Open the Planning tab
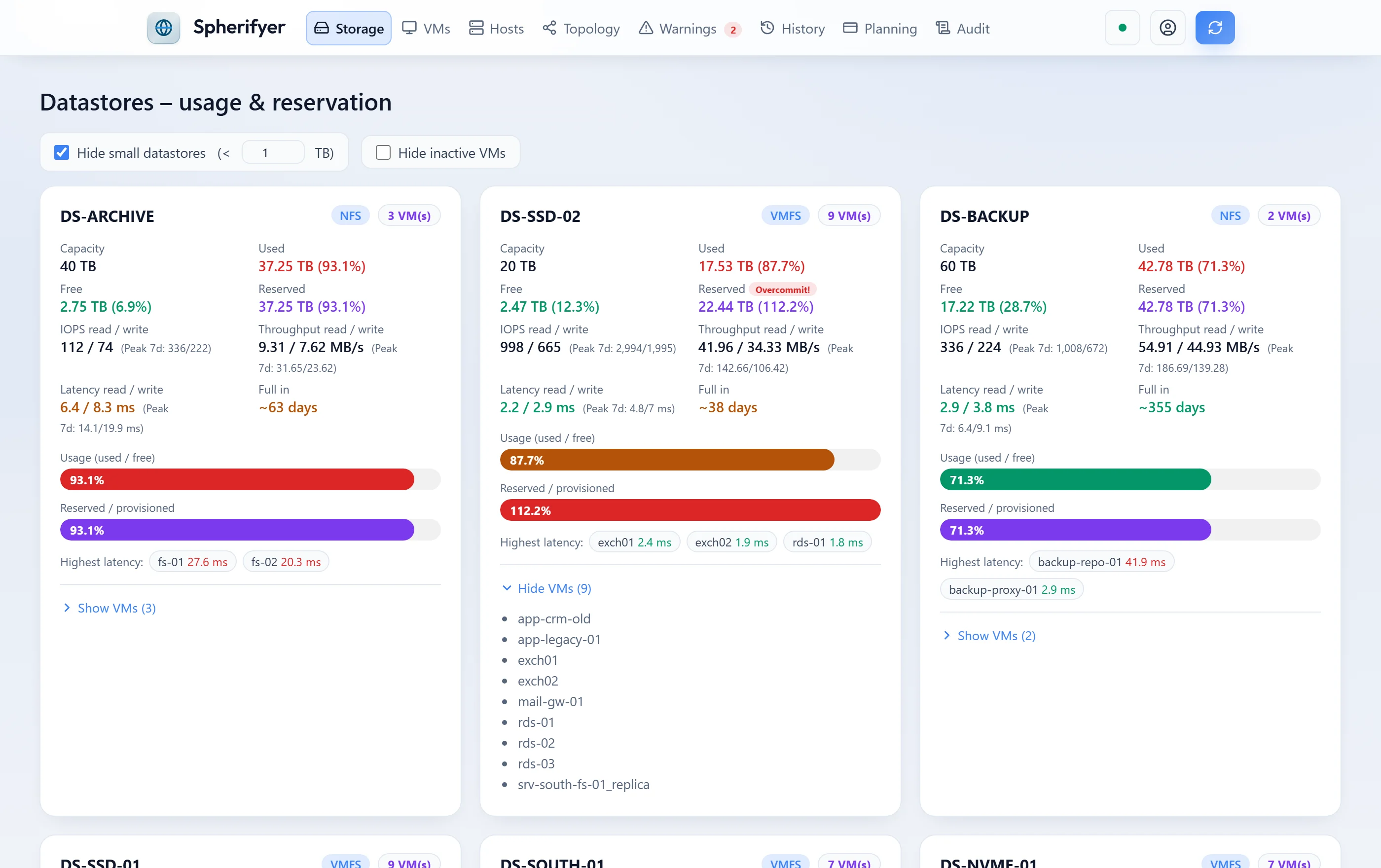 (880, 28)
